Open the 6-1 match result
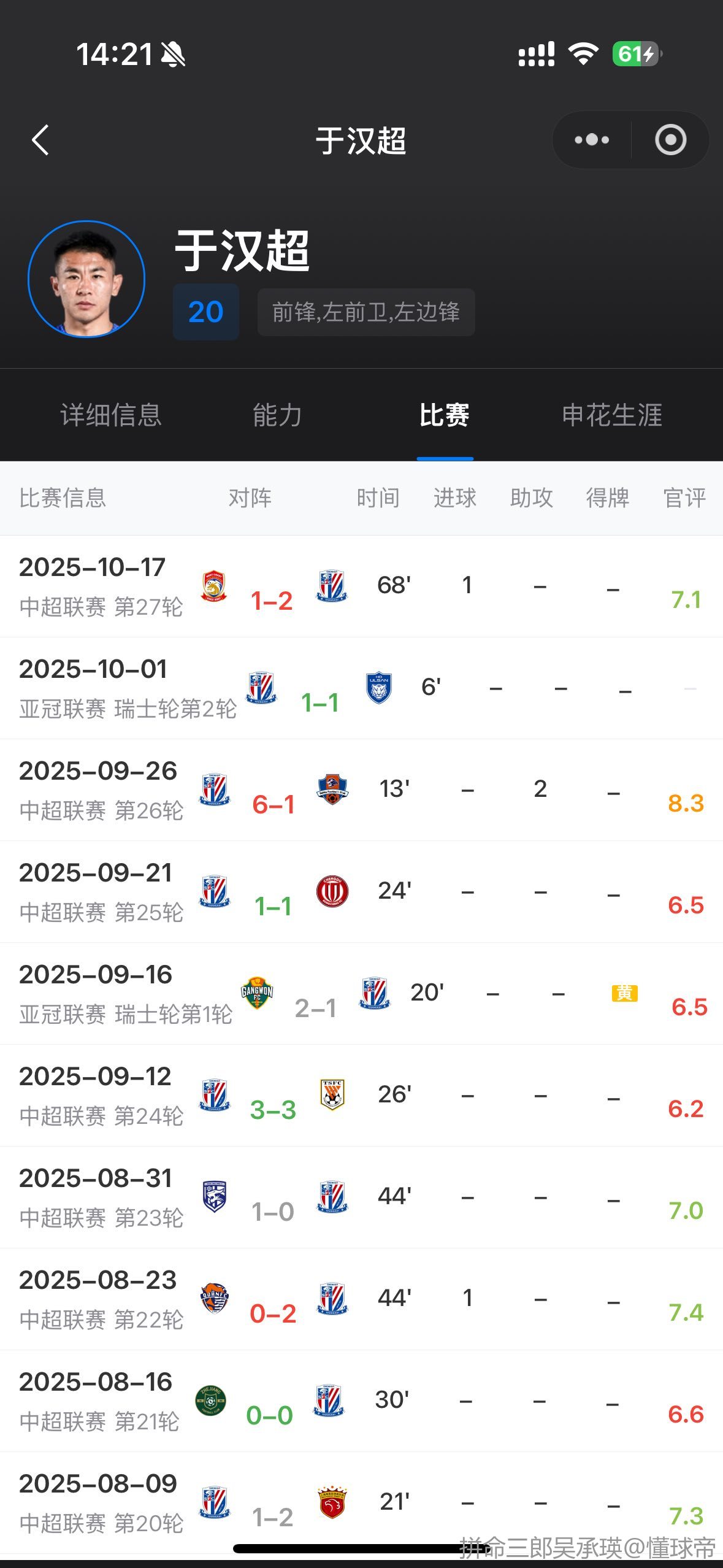The height and width of the screenshot is (1568, 723). pos(274,805)
